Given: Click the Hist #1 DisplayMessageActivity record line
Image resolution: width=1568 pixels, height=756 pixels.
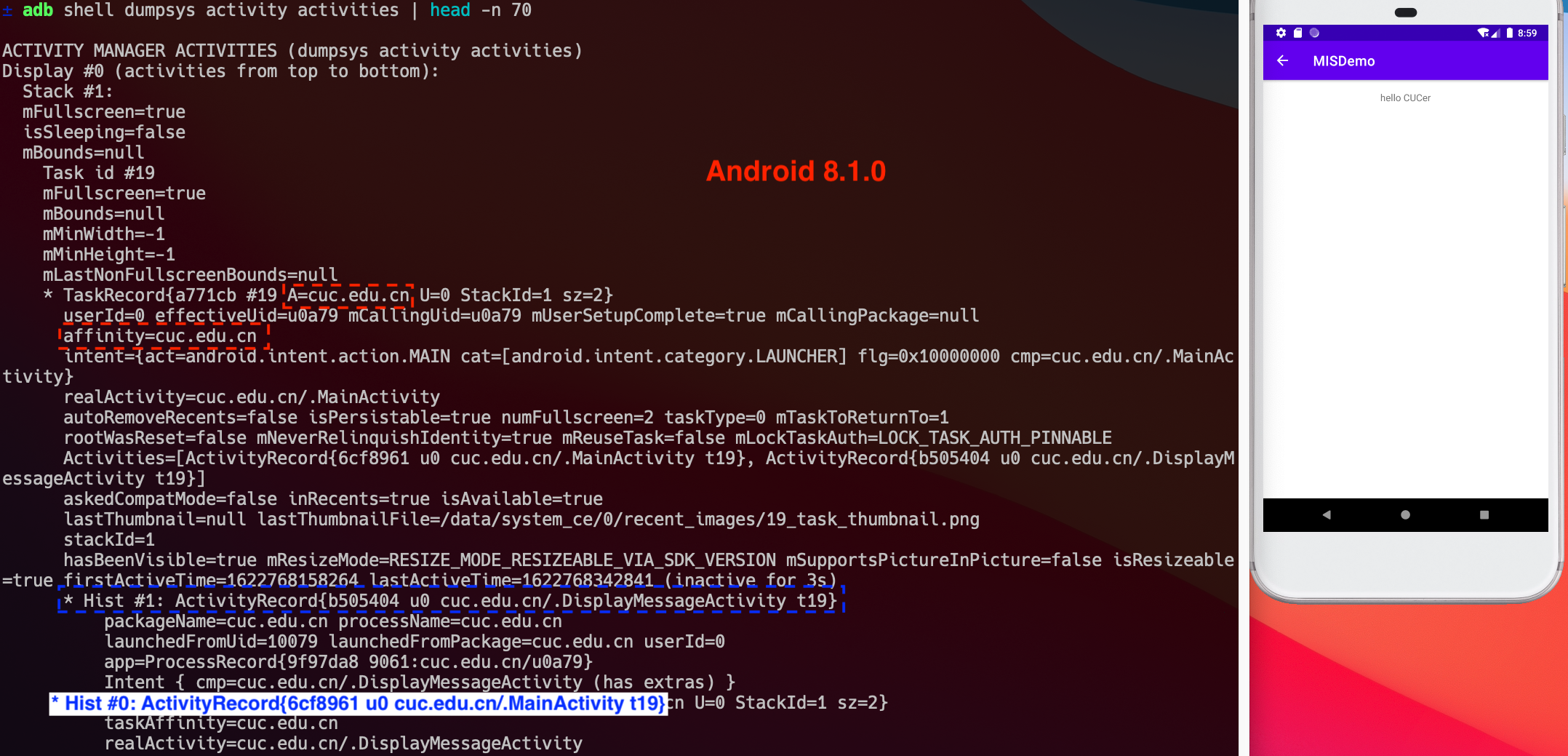Looking at the screenshot, I should coord(451,600).
